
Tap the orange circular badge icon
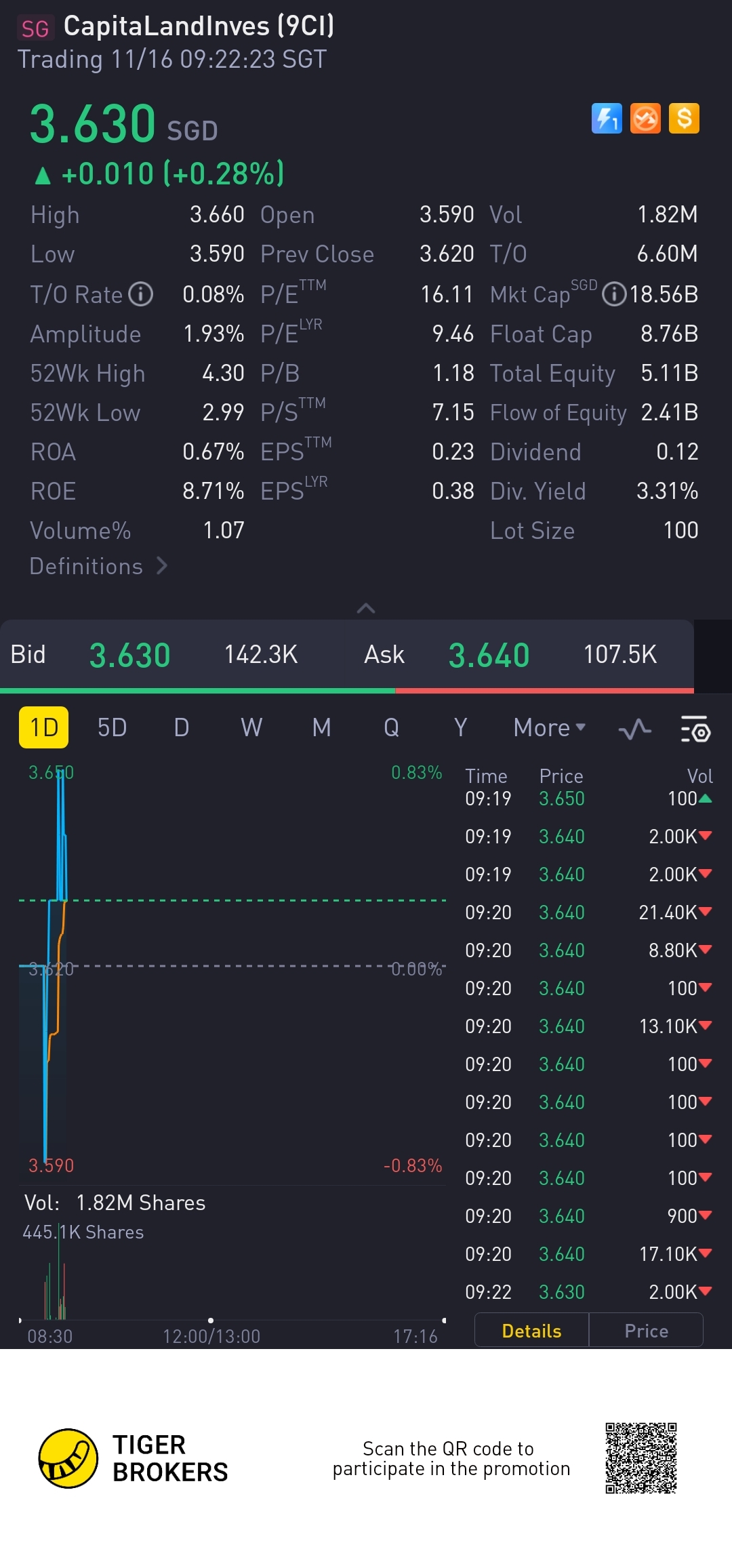point(645,119)
